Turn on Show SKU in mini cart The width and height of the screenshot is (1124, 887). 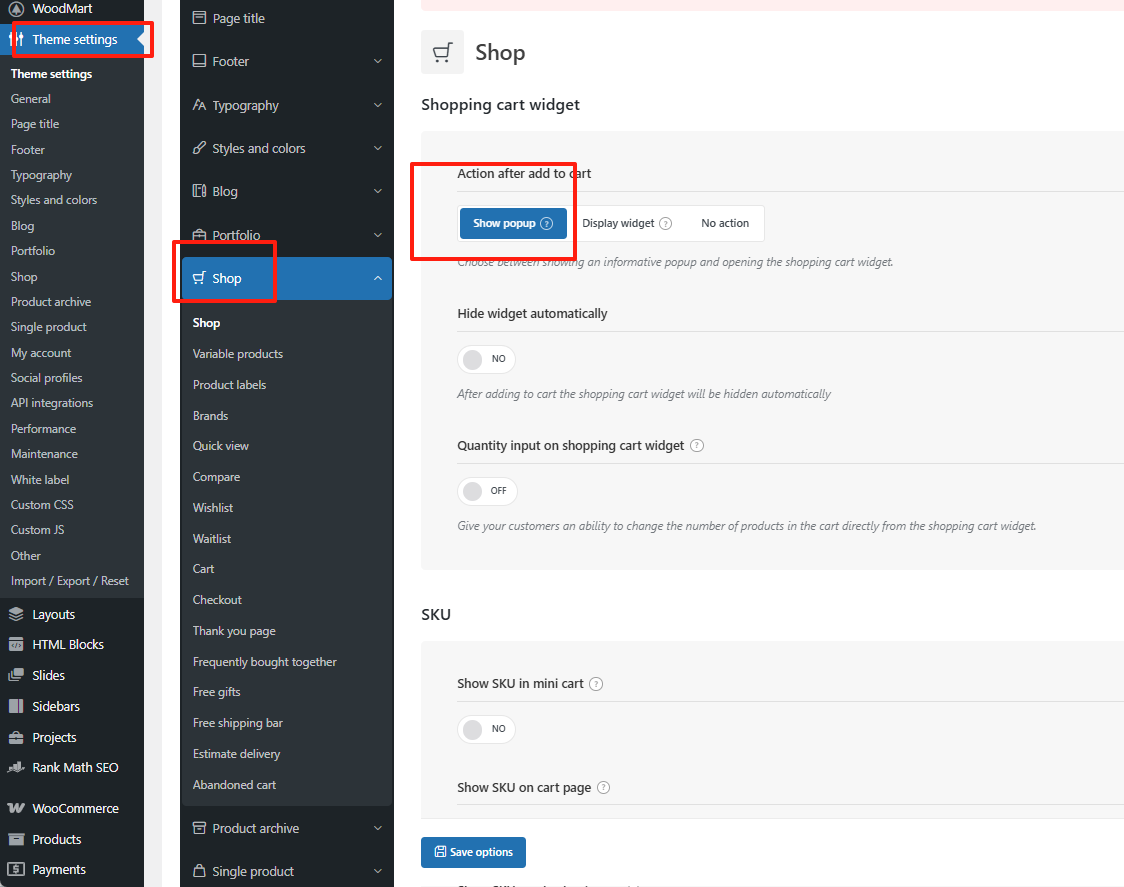coord(486,729)
